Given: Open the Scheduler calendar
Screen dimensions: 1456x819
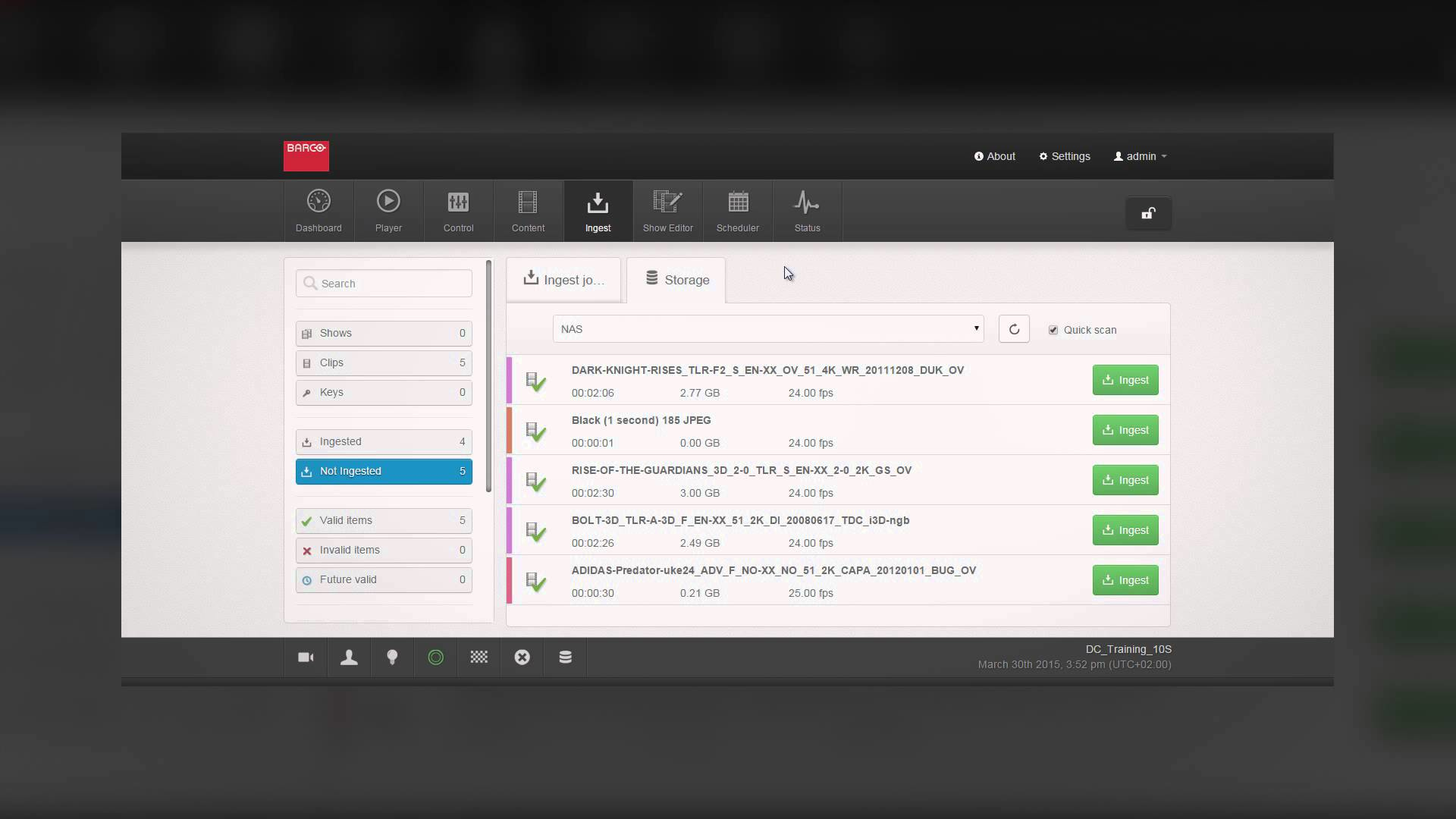Looking at the screenshot, I should pos(737,211).
